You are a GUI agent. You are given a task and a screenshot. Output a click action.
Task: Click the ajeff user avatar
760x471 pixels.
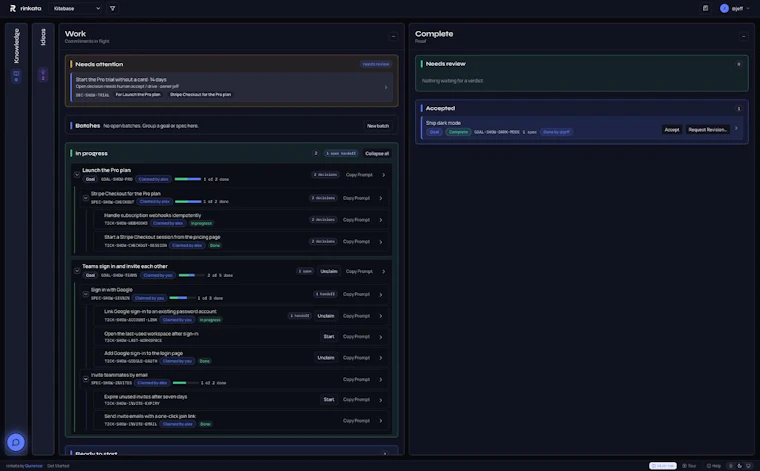[724, 8]
